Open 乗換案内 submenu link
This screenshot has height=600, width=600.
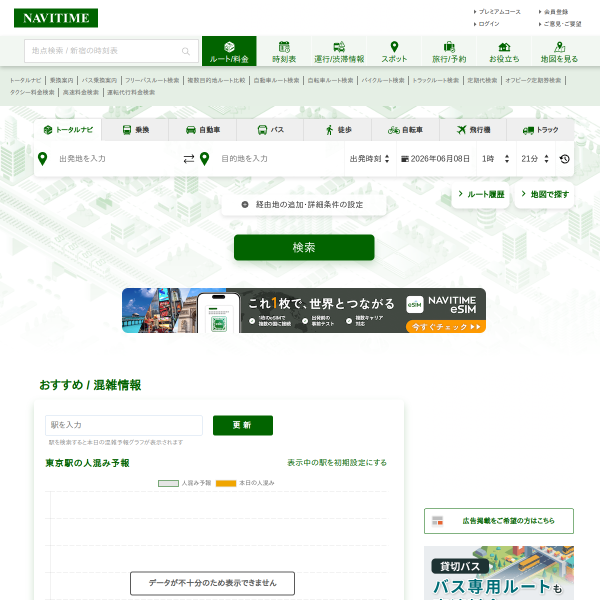62,80
